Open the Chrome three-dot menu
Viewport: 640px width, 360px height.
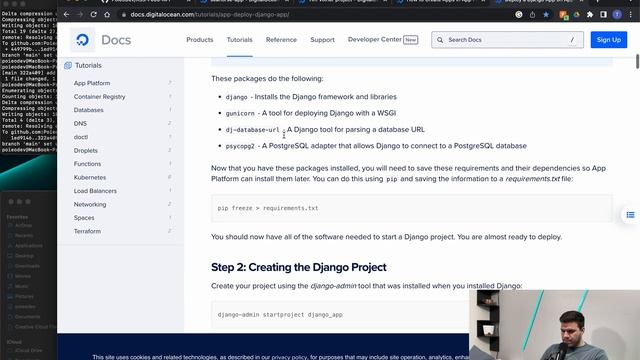tap(631, 15)
